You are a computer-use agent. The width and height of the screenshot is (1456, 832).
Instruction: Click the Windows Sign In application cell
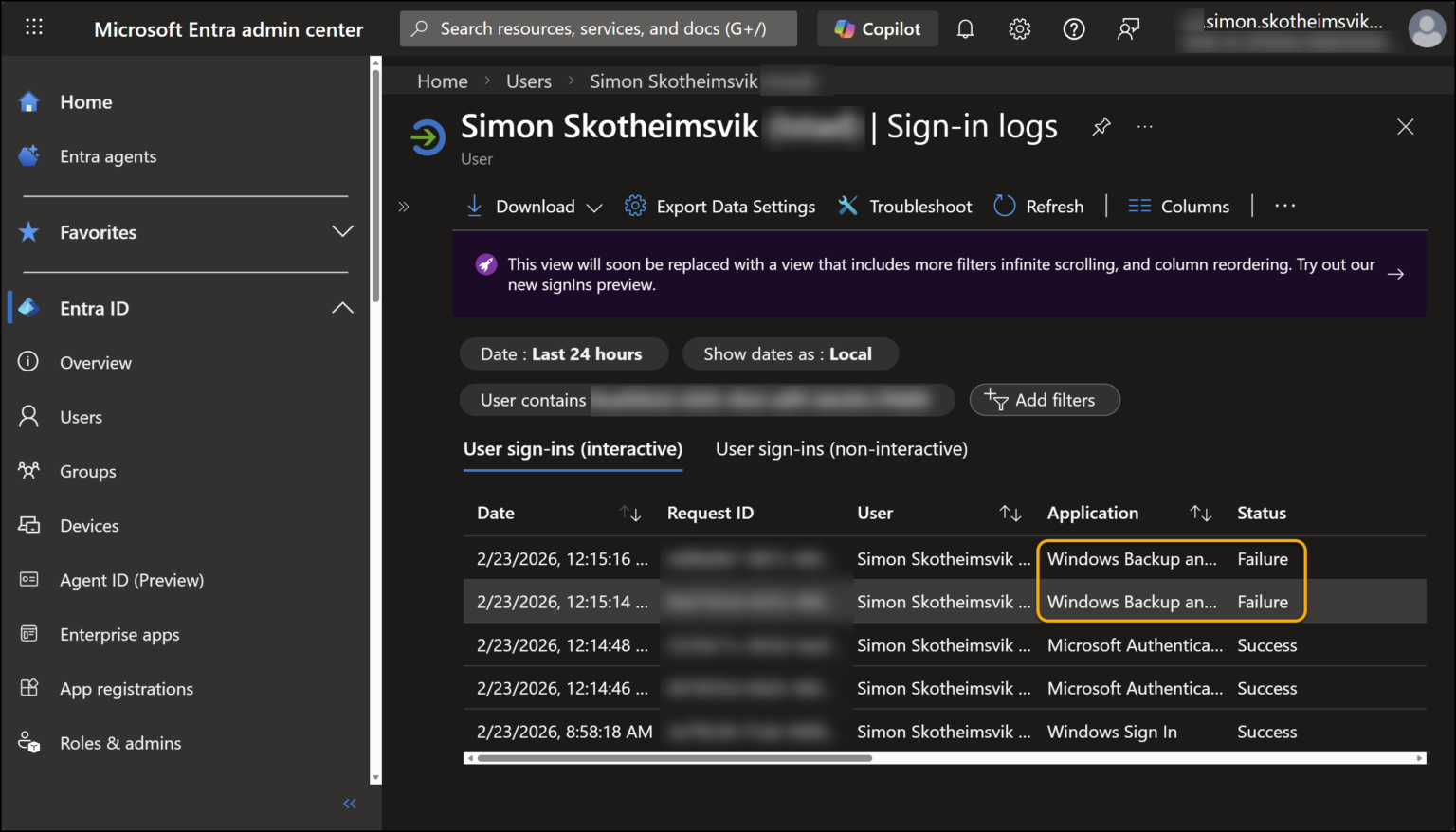1112,732
